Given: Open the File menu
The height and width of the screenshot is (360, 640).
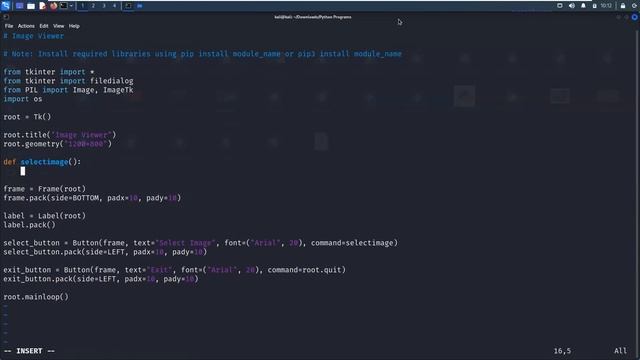Looking at the screenshot, I should pyautogui.click(x=9, y=26).
